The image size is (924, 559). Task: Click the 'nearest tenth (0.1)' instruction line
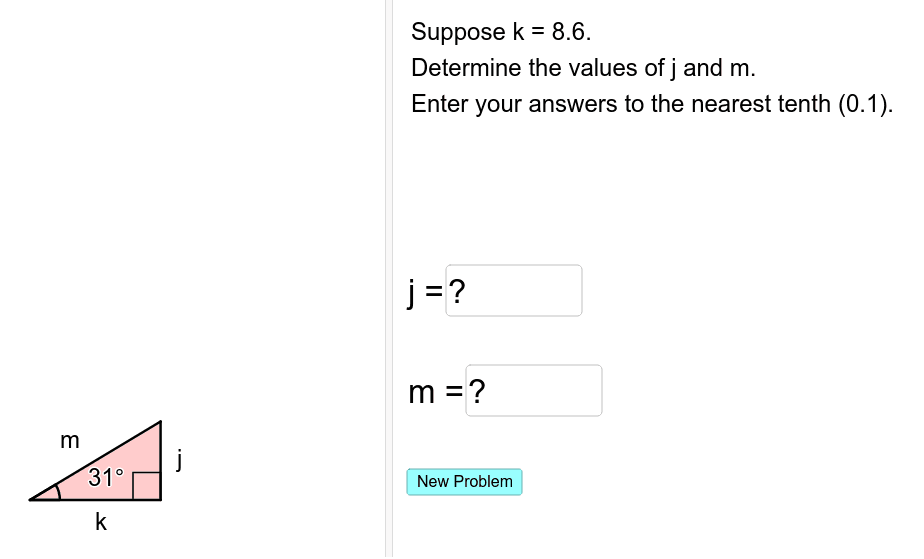point(652,104)
